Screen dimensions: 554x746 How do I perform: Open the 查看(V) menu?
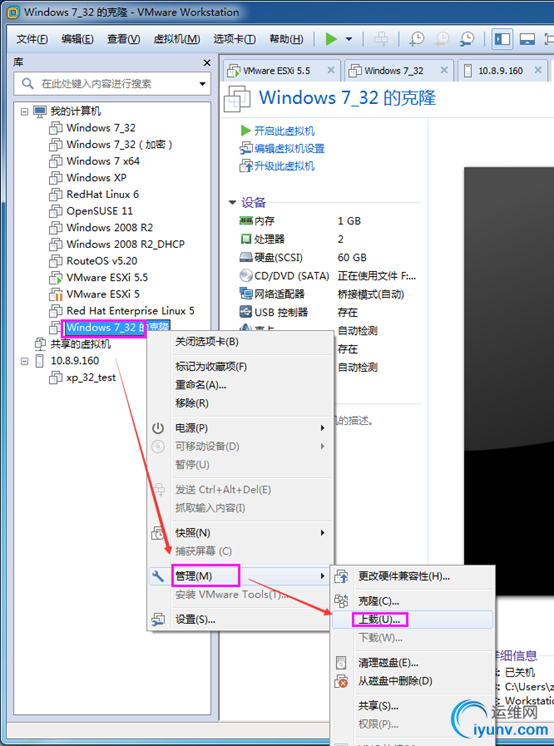coord(123,39)
